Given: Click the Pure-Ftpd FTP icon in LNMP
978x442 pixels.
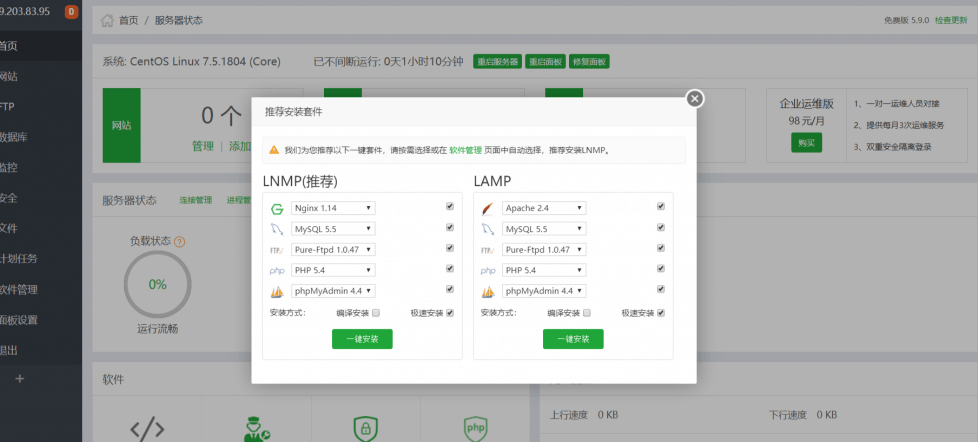Looking at the screenshot, I should pos(277,250).
